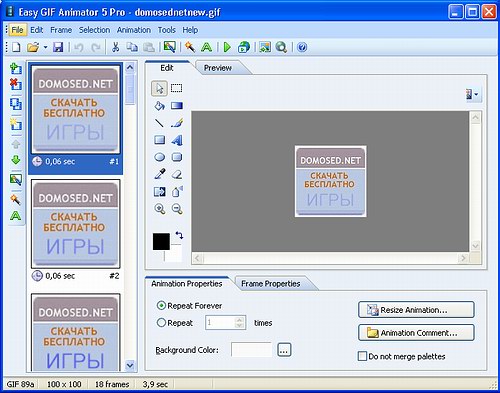
Task: Click the repeat count stepper arrows
Action: [239, 322]
